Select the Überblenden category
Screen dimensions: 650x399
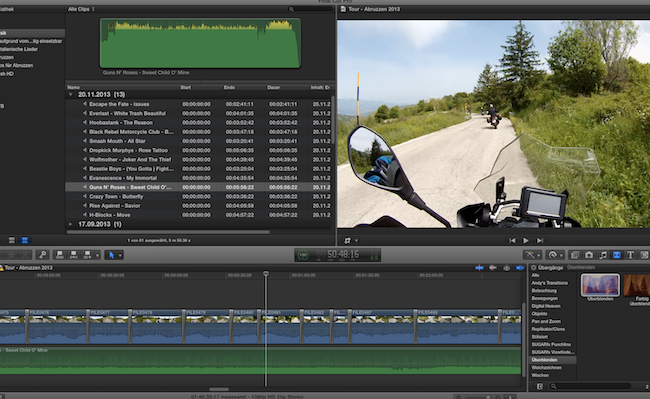coord(553,360)
